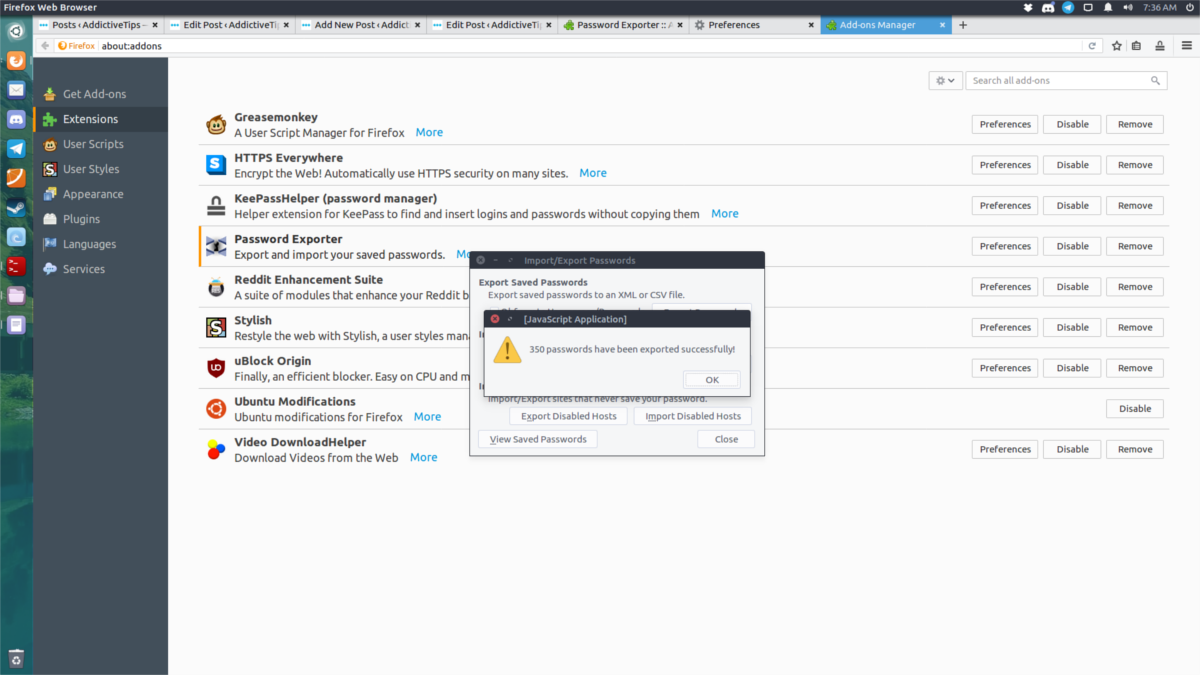Open More link for HTTPS Everywhere
The width and height of the screenshot is (1200, 675).
[593, 173]
